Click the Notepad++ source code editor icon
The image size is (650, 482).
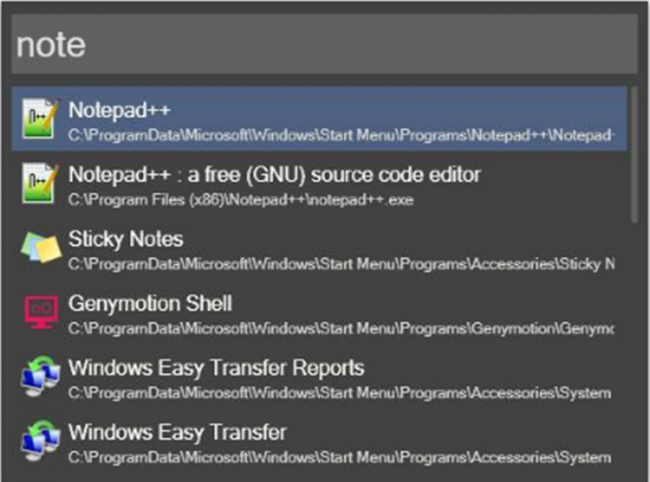click(39, 184)
